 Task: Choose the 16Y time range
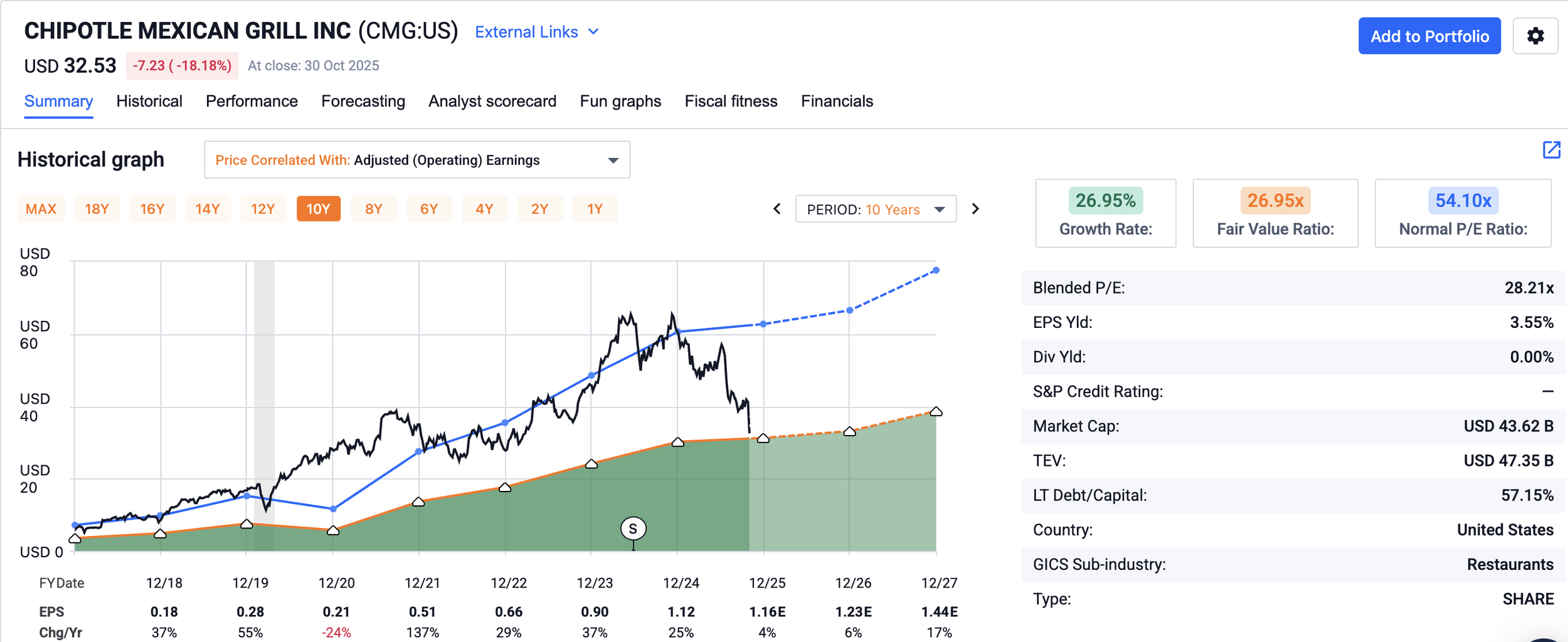(x=152, y=209)
